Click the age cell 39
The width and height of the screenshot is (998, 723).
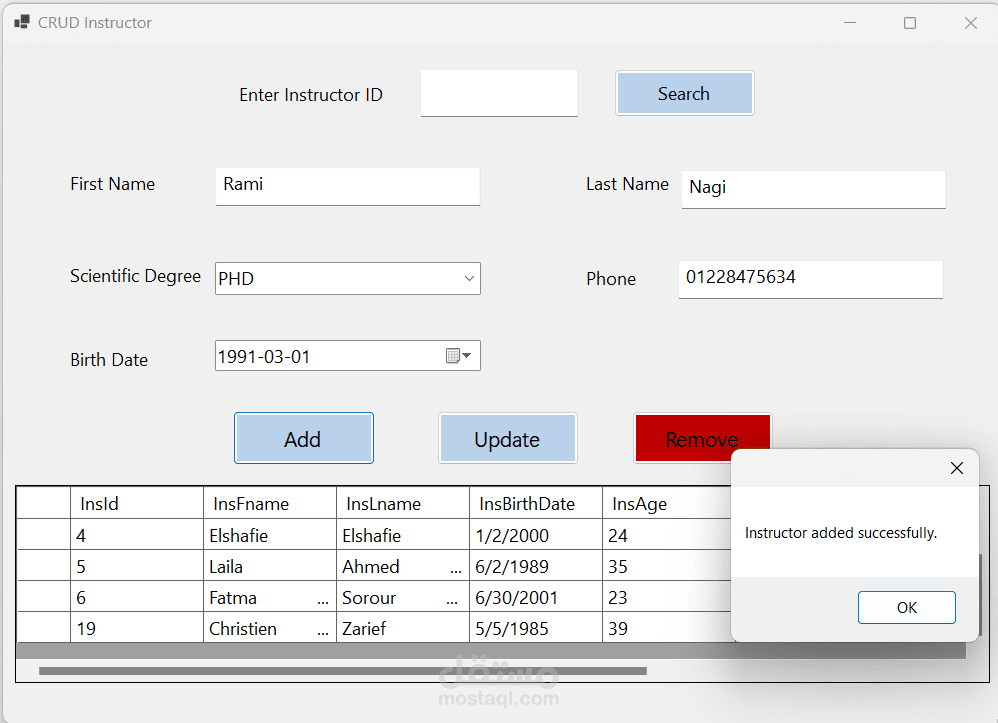(x=666, y=628)
